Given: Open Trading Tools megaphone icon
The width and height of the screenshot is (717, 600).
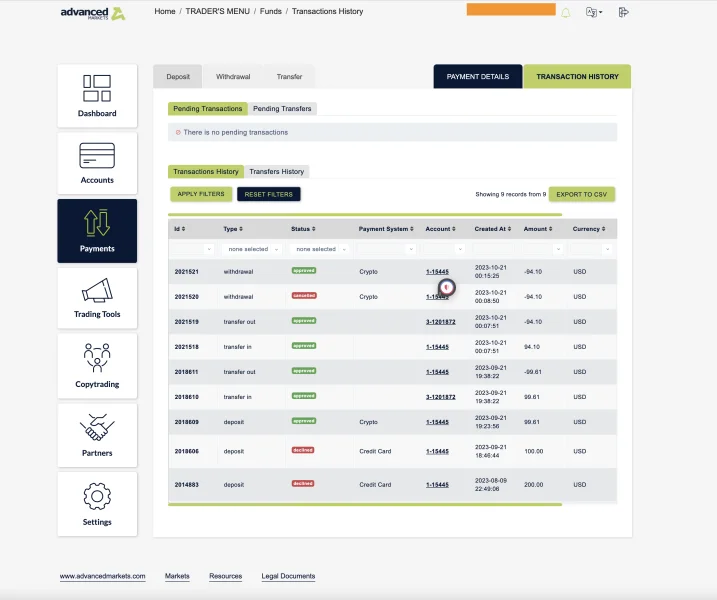Looking at the screenshot, I should [x=97, y=290].
